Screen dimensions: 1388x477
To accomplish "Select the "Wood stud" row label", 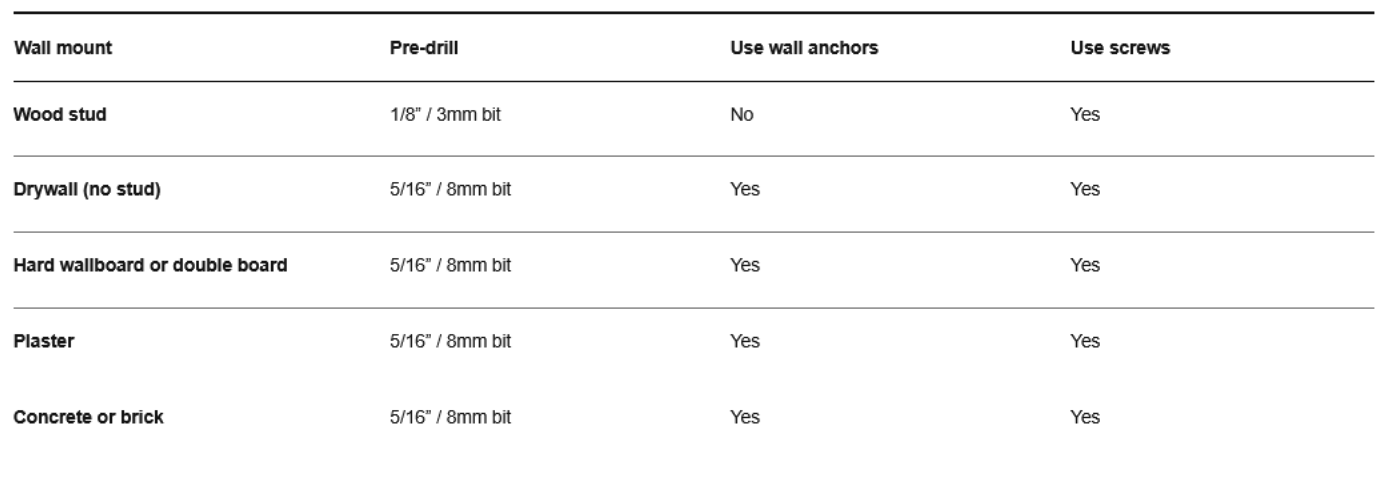I will coord(59,114).
